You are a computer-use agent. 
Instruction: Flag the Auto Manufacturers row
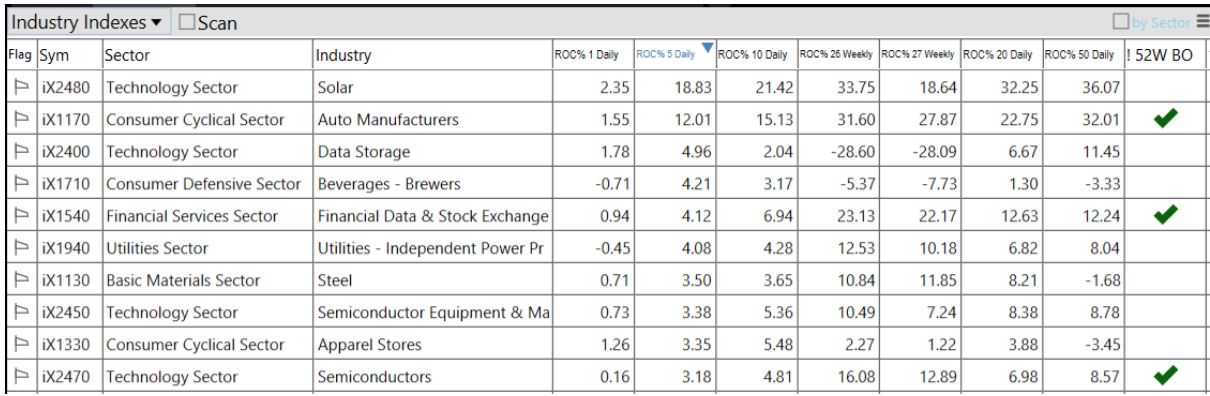20,120
